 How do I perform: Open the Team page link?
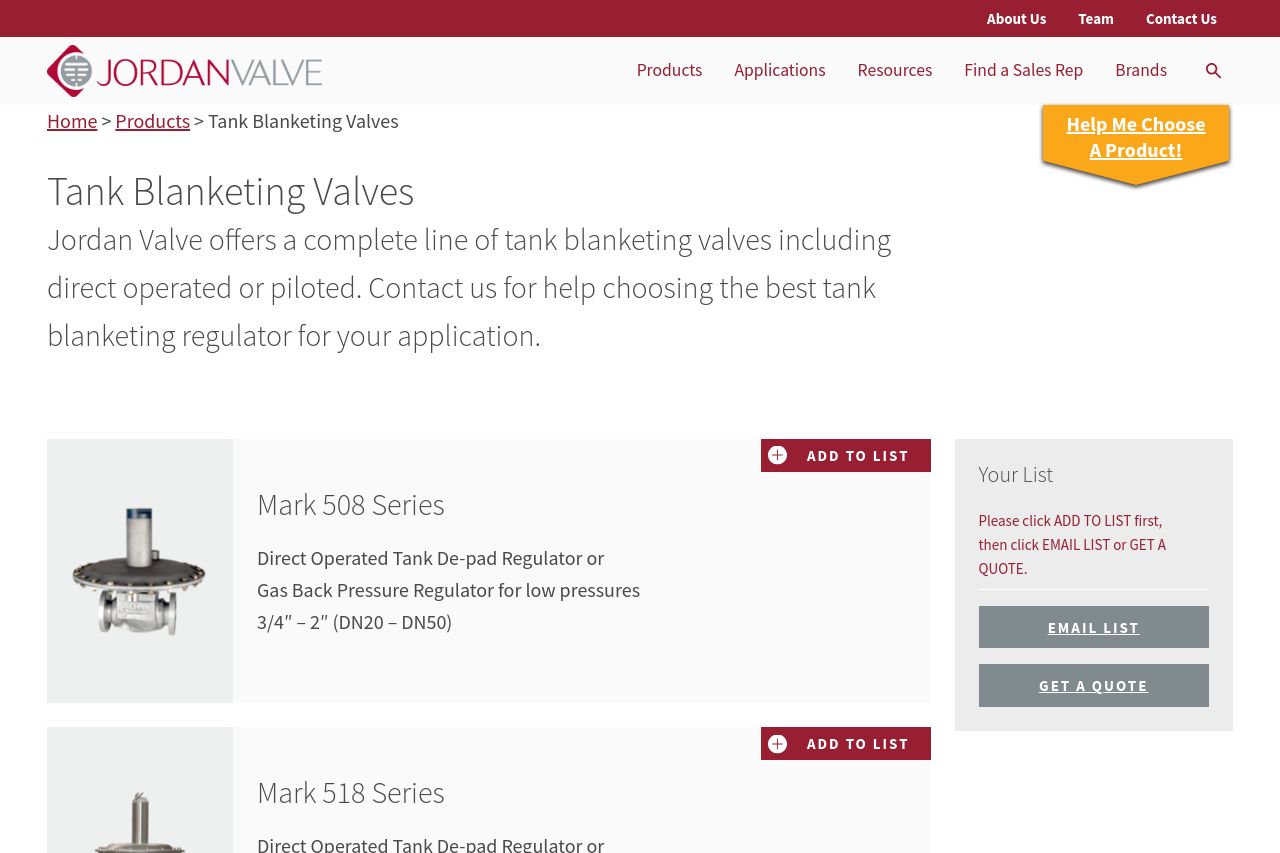1096,19
